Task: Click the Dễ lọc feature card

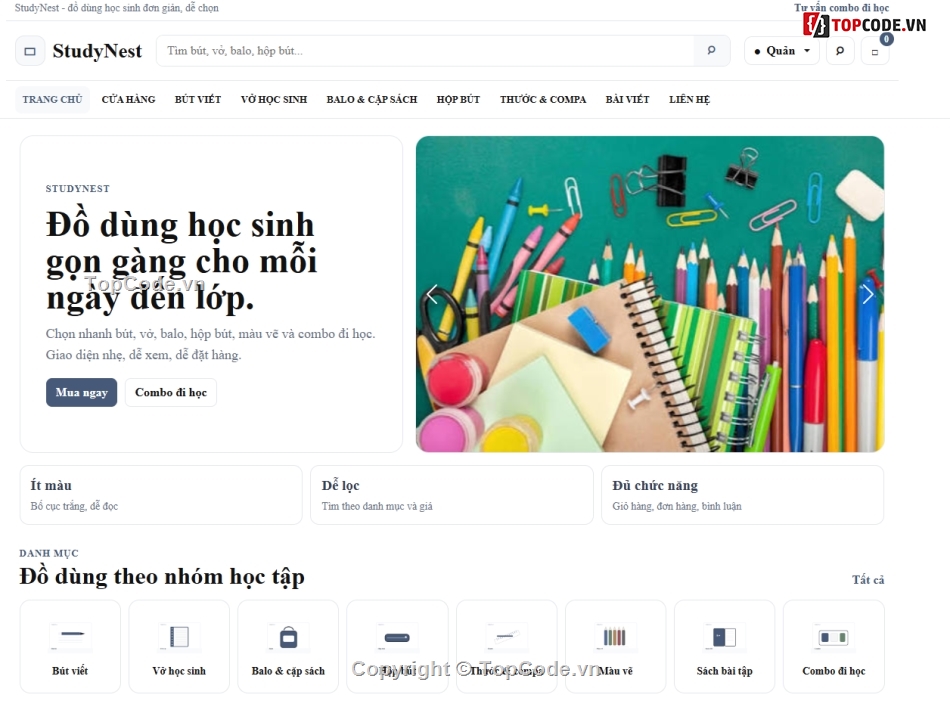Action: tap(452, 495)
